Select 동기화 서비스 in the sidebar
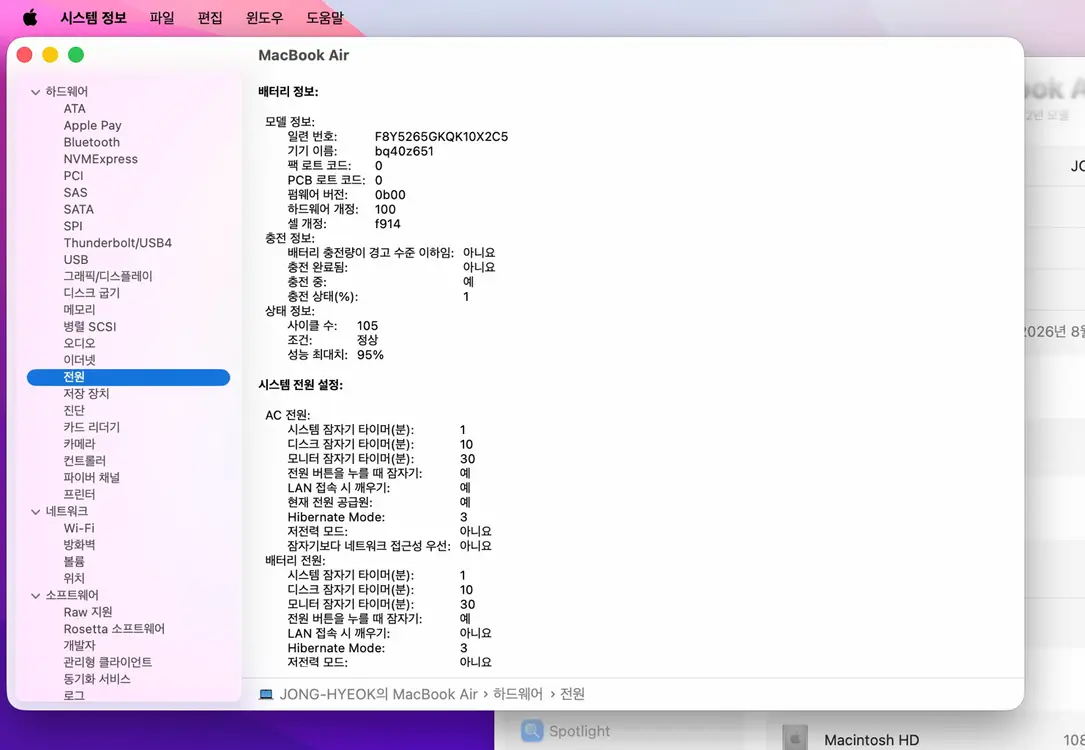The image size is (1085, 750). [x=97, y=679]
